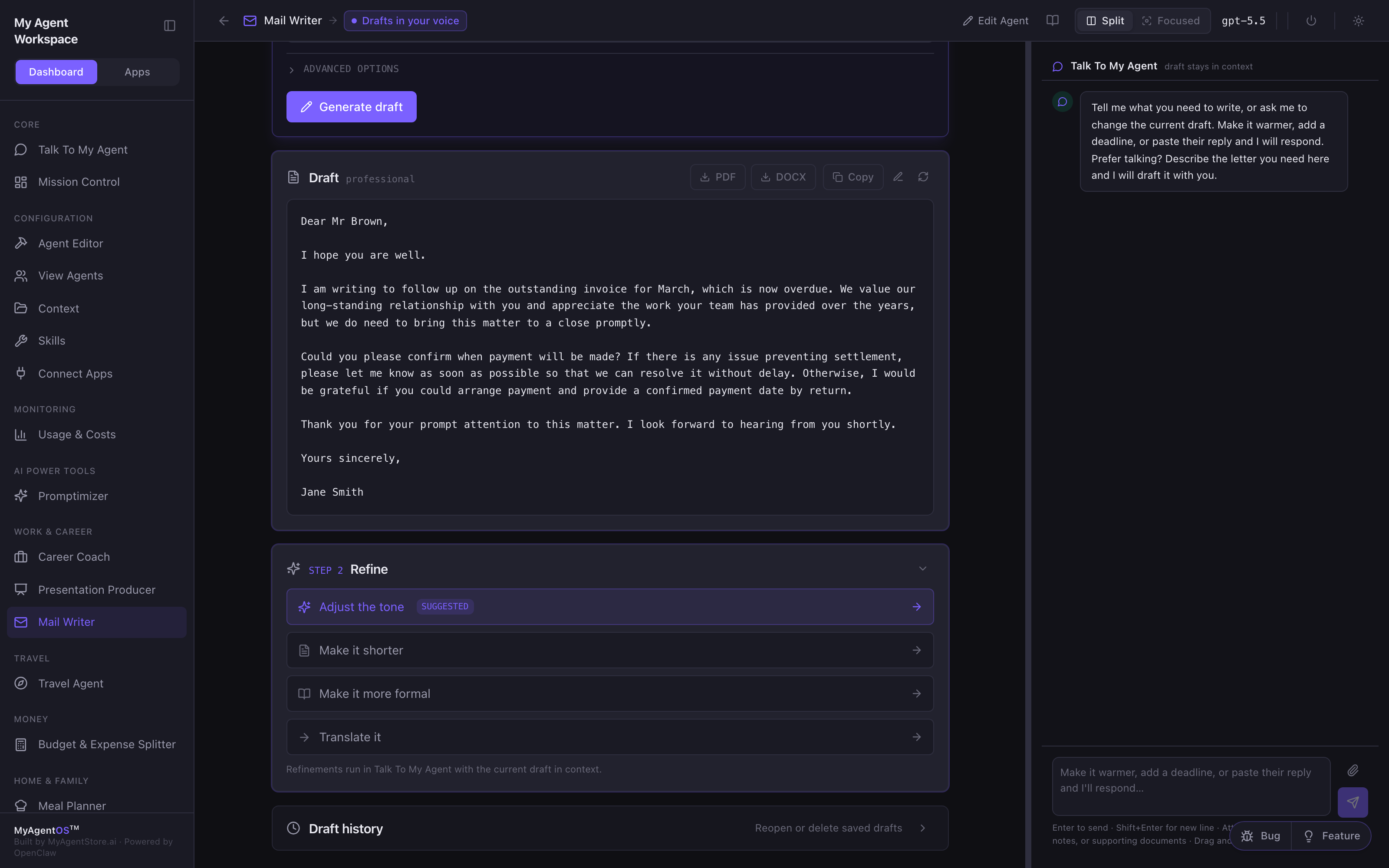Collapse the Step 2 Refine panel
This screenshot has height=868, width=1389.
922,569
